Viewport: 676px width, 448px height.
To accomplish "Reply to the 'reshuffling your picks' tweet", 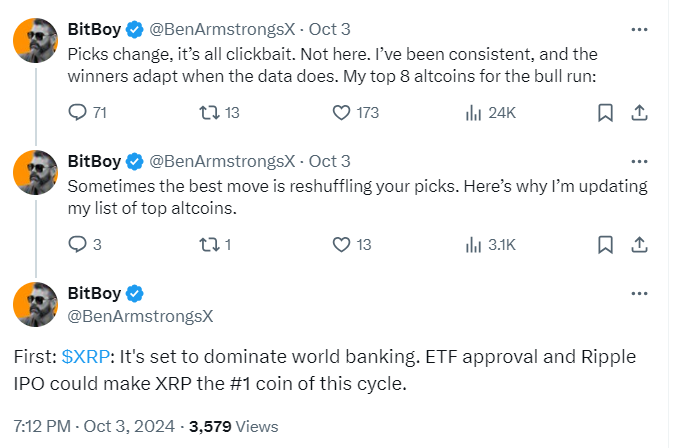I will coord(78,244).
